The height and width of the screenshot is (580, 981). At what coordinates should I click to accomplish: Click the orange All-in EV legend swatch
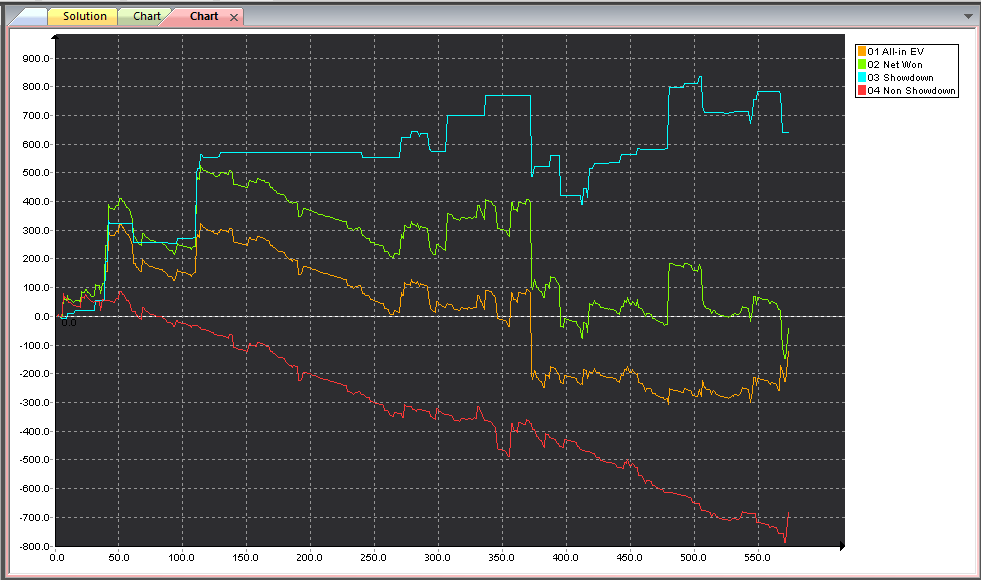[861, 51]
